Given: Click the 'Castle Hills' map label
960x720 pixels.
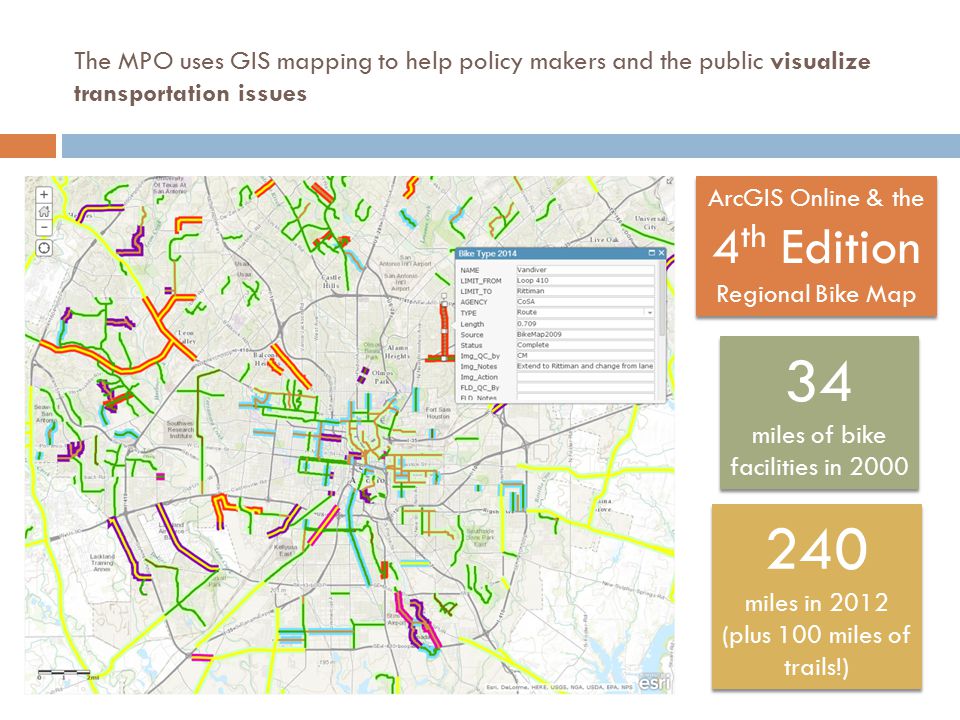Looking at the screenshot, I should tap(331, 282).
